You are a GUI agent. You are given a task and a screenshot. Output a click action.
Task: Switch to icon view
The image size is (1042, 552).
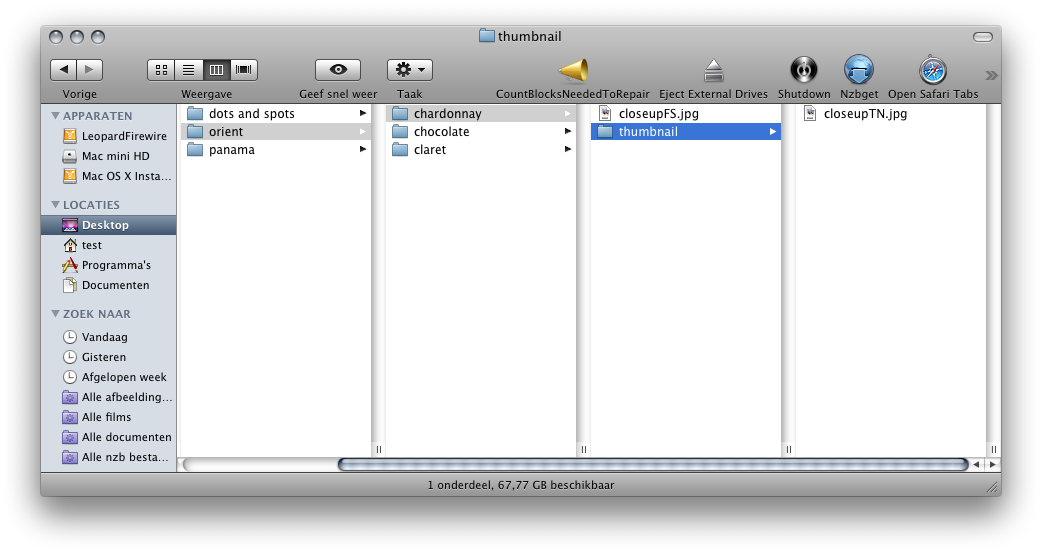point(161,69)
